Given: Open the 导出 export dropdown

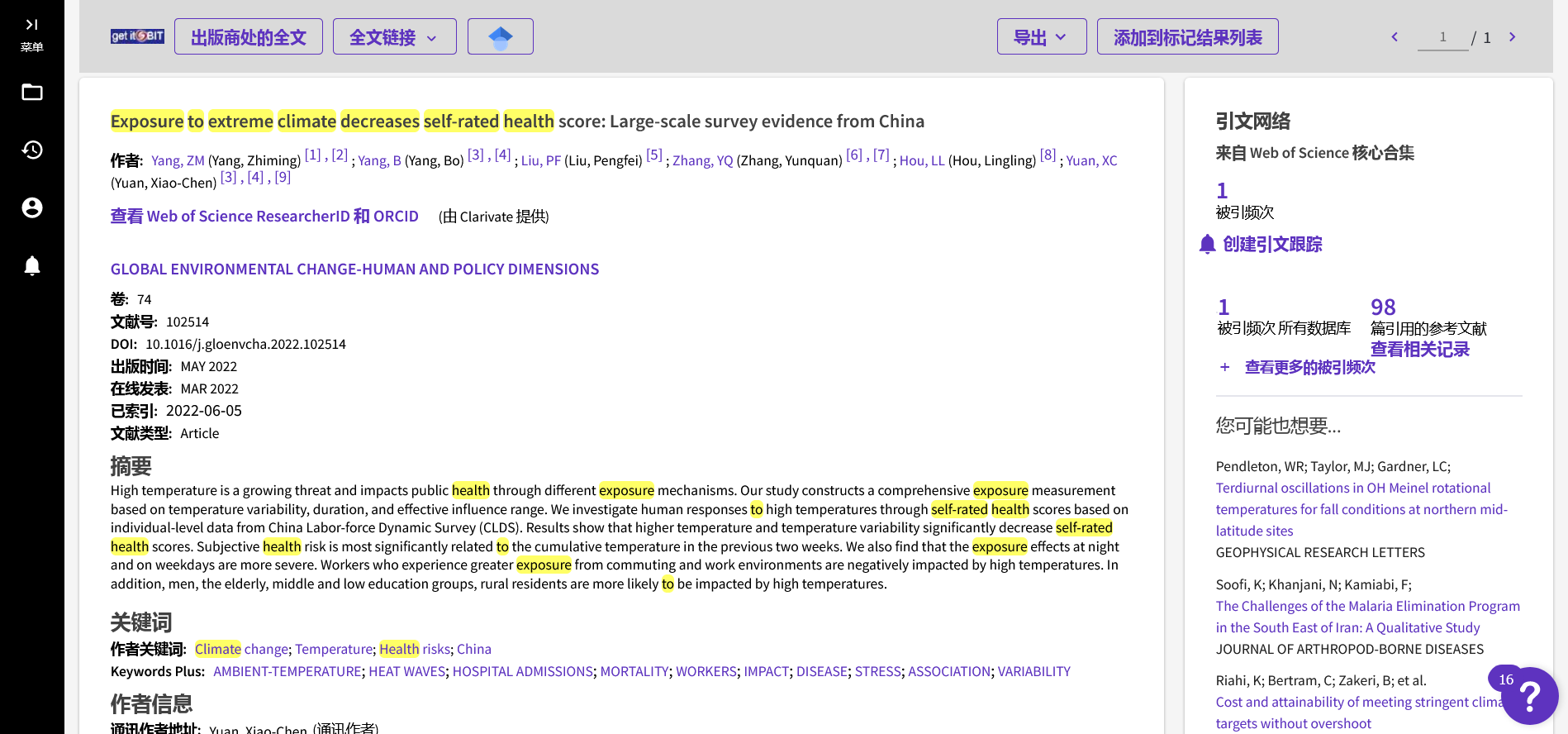Looking at the screenshot, I should [1041, 37].
